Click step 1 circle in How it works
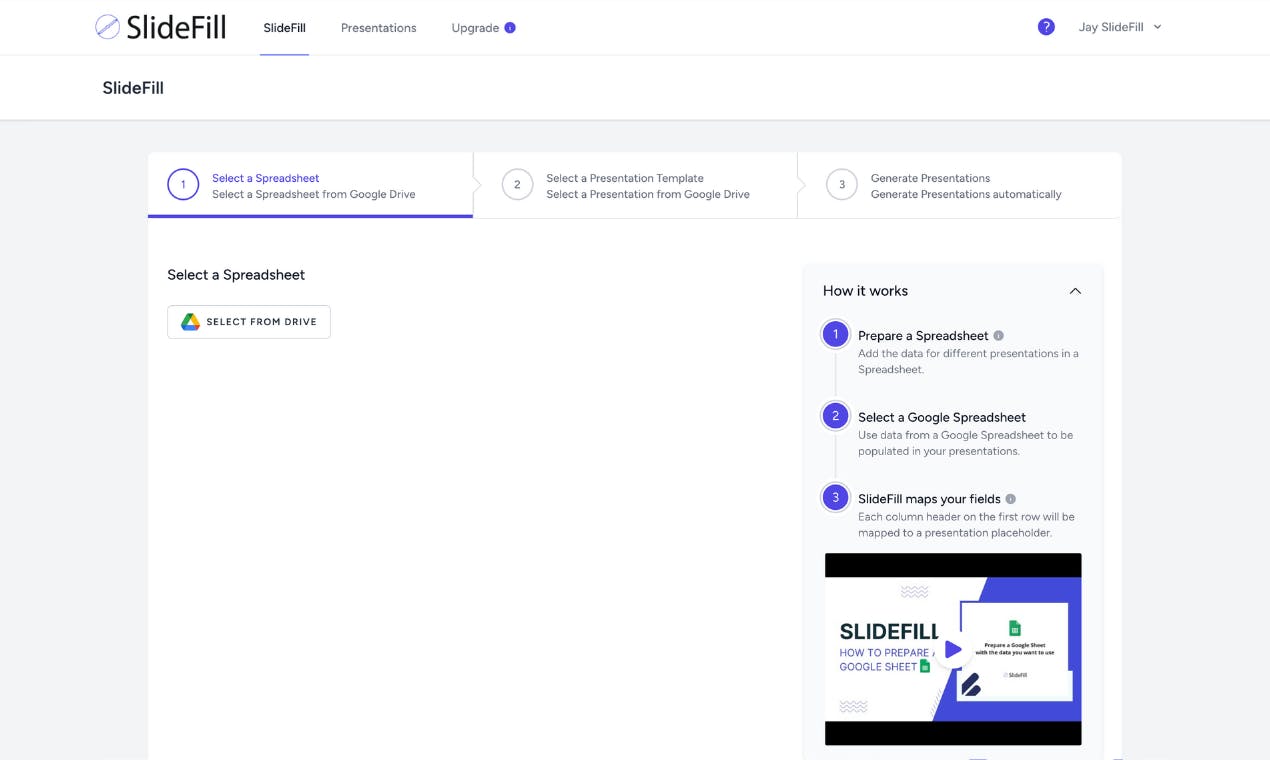The height and width of the screenshot is (760, 1270). (x=835, y=335)
